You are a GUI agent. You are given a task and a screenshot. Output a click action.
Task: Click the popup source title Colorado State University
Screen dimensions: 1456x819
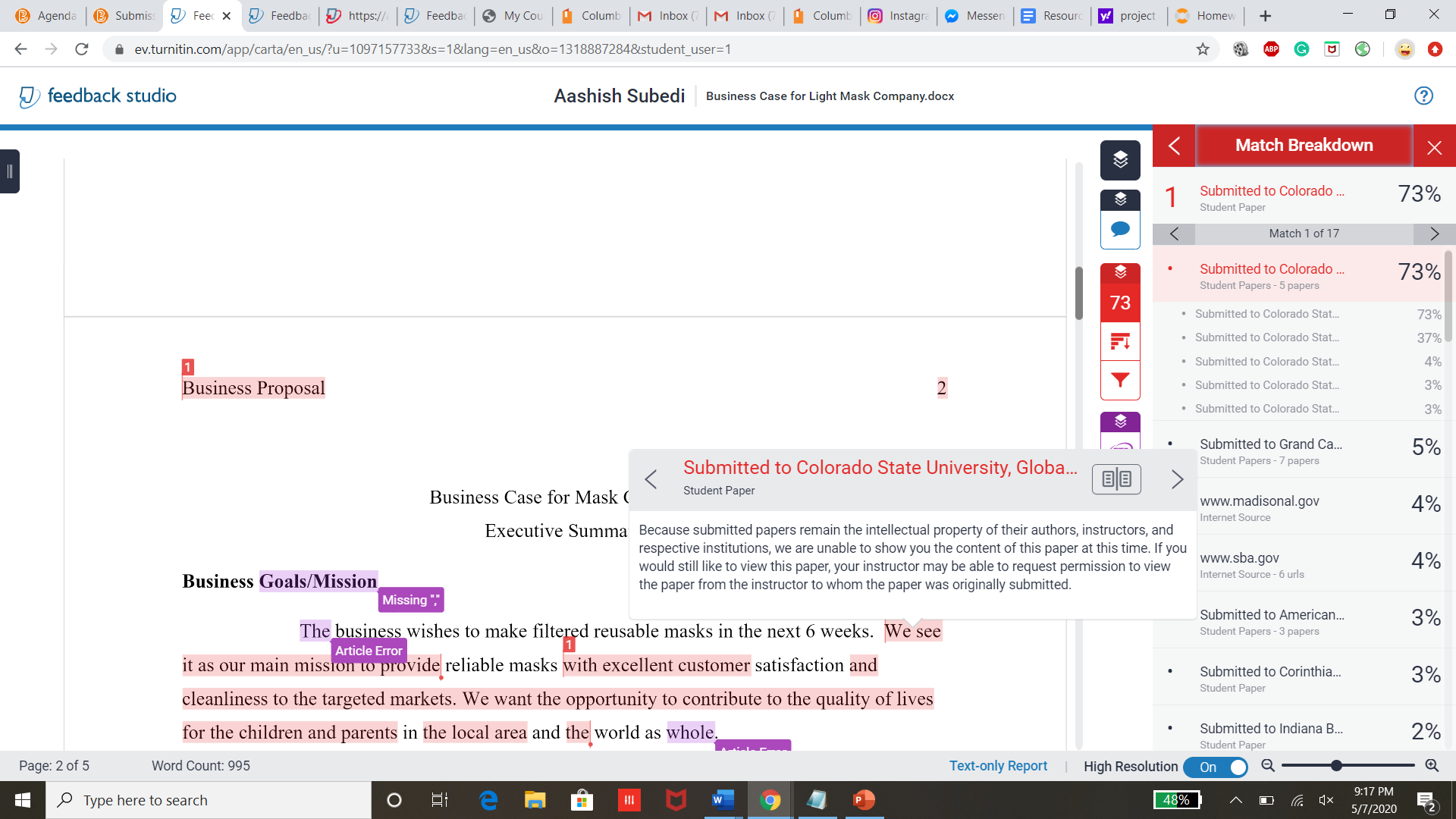click(x=880, y=468)
